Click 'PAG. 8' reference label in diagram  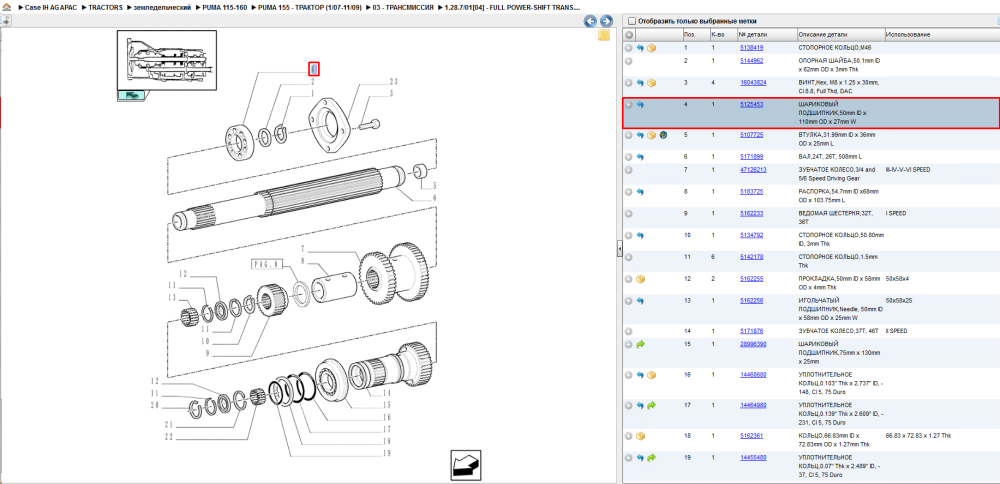pyautogui.click(x=267, y=265)
